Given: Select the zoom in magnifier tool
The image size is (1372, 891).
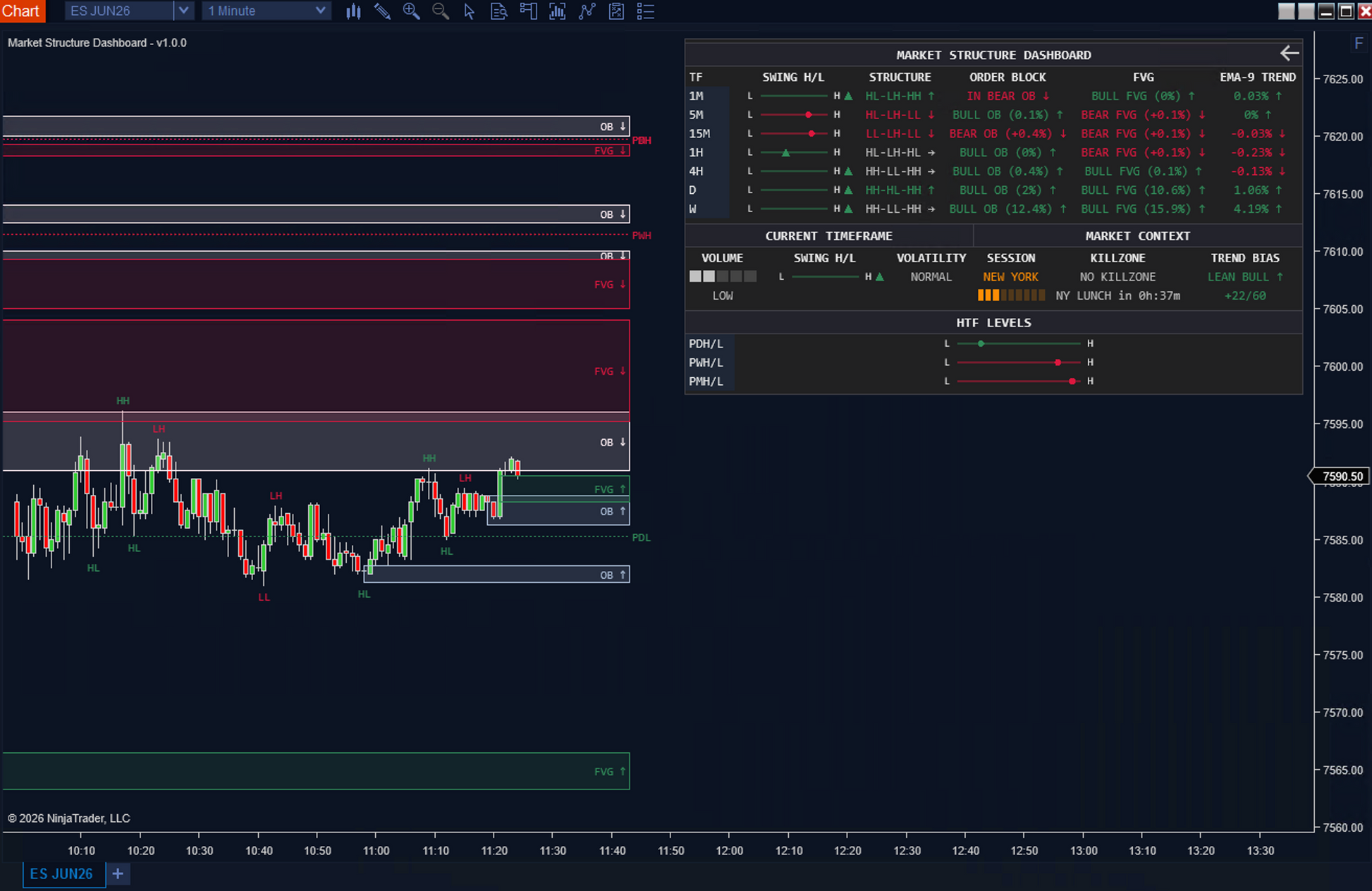Looking at the screenshot, I should tap(411, 11).
